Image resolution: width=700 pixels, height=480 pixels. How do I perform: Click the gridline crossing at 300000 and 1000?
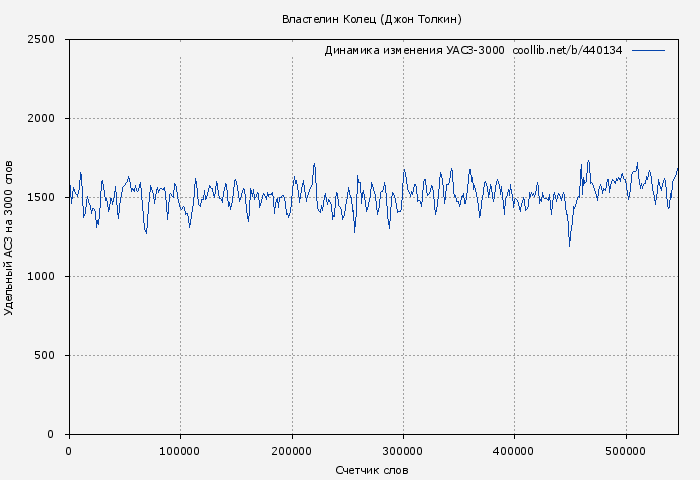[403, 277]
